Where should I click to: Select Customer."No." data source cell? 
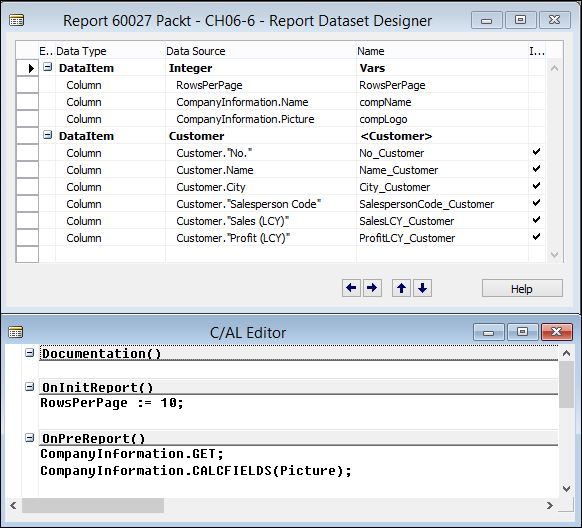(x=261, y=153)
